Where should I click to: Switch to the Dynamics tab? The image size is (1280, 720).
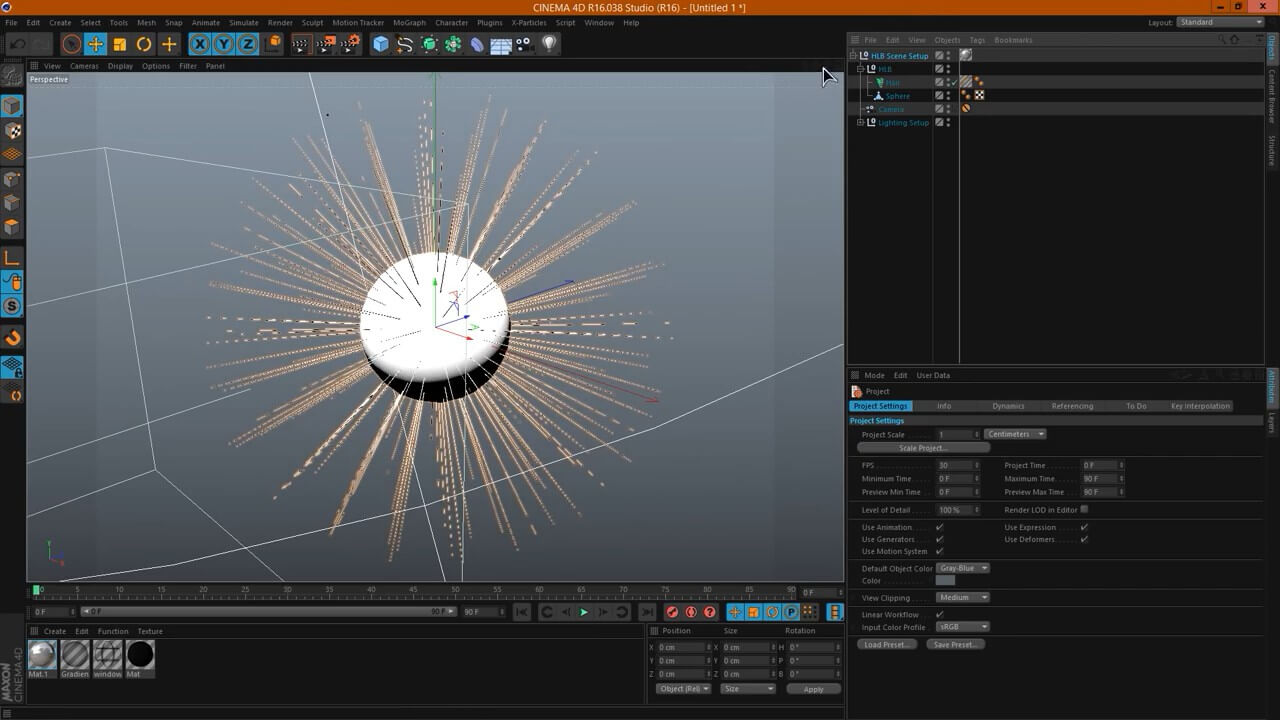[x=1008, y=406]
